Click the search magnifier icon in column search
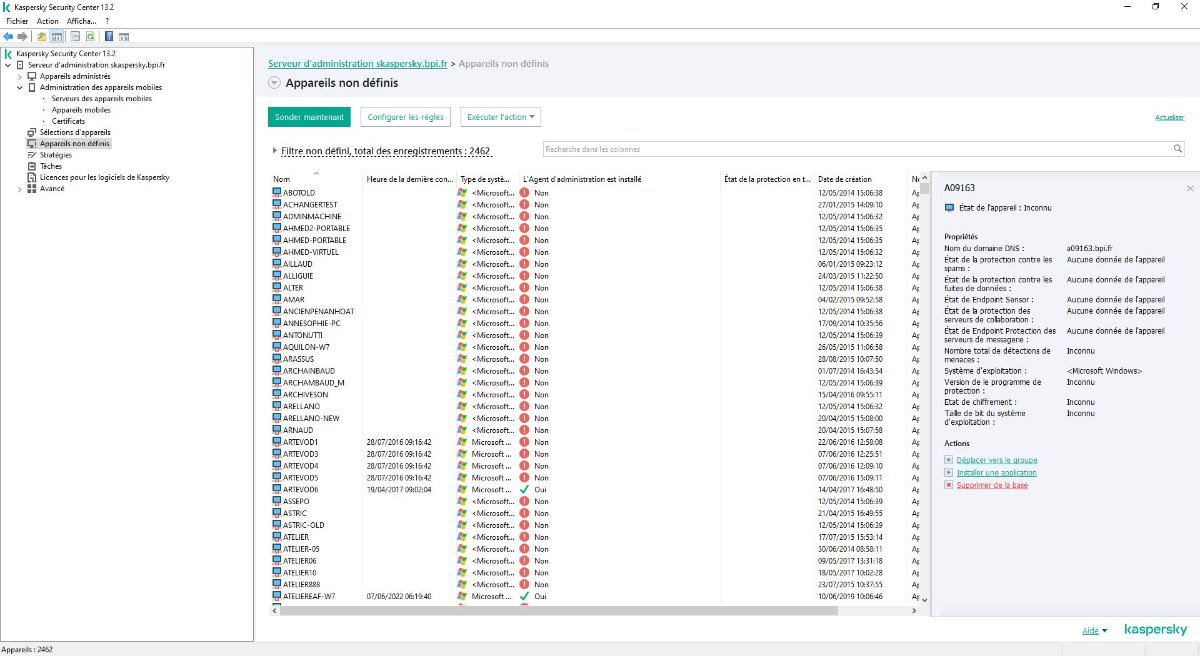 tap(1178, 149)
